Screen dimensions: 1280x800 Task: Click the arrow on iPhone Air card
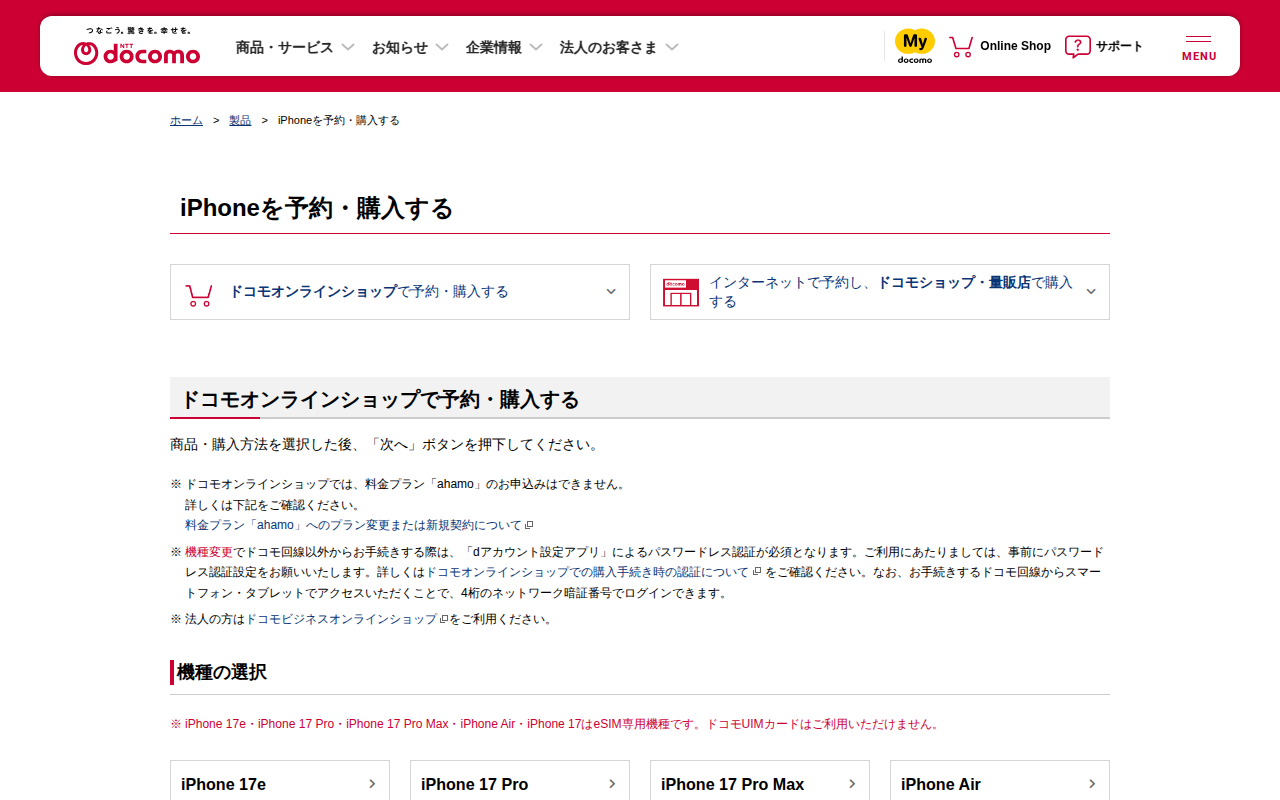(x=1092, y=784)
